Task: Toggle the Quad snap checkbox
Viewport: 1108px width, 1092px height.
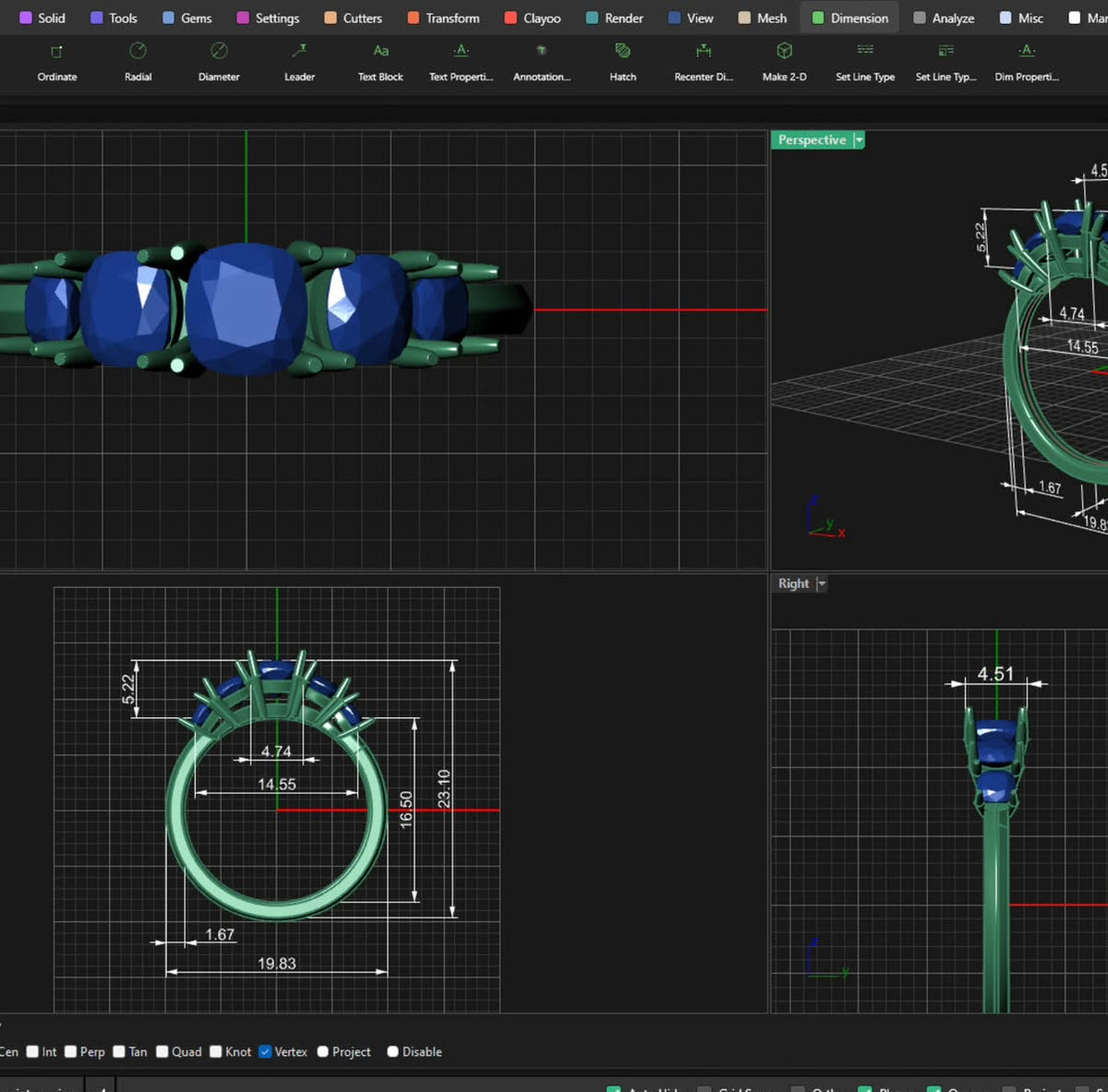Action: [x=163, y=1051]
